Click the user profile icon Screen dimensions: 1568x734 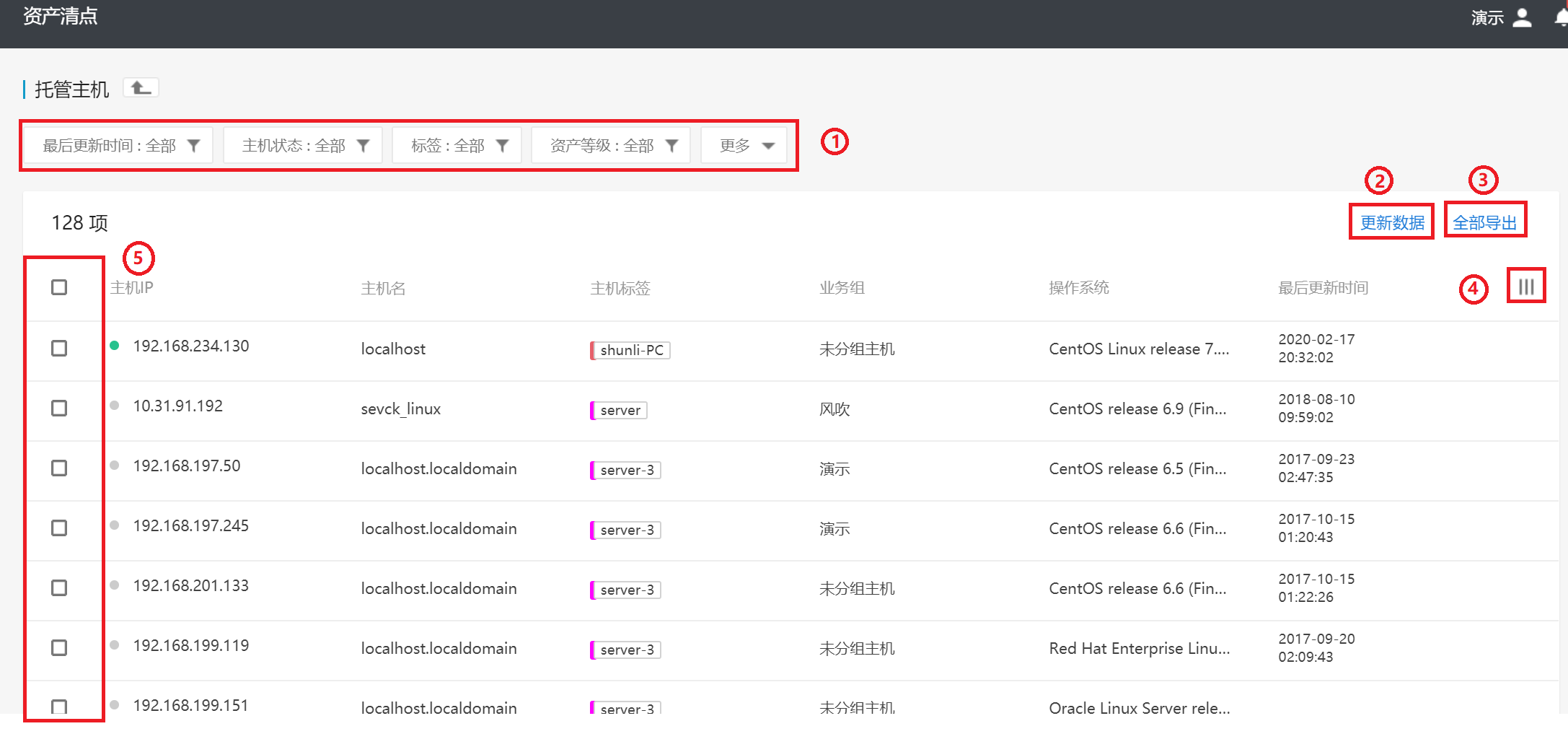1522,17
